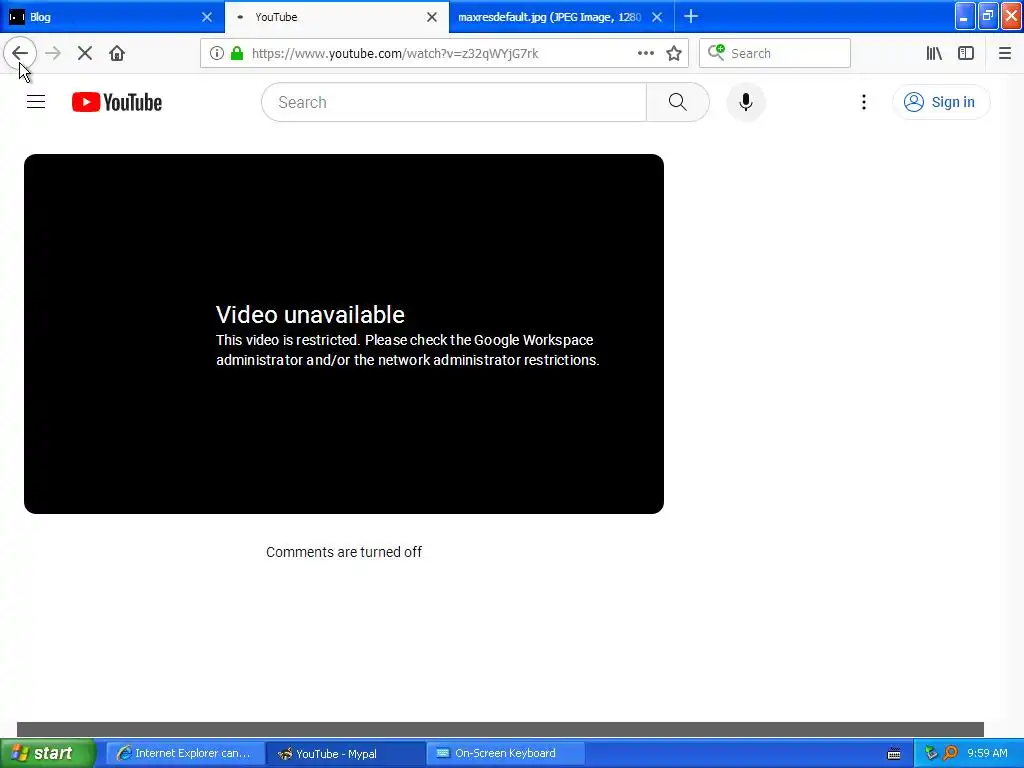Open the Windows start menu
This screenshot has width=1024, height=768.
pyautogui.click(x=47, y=753)
